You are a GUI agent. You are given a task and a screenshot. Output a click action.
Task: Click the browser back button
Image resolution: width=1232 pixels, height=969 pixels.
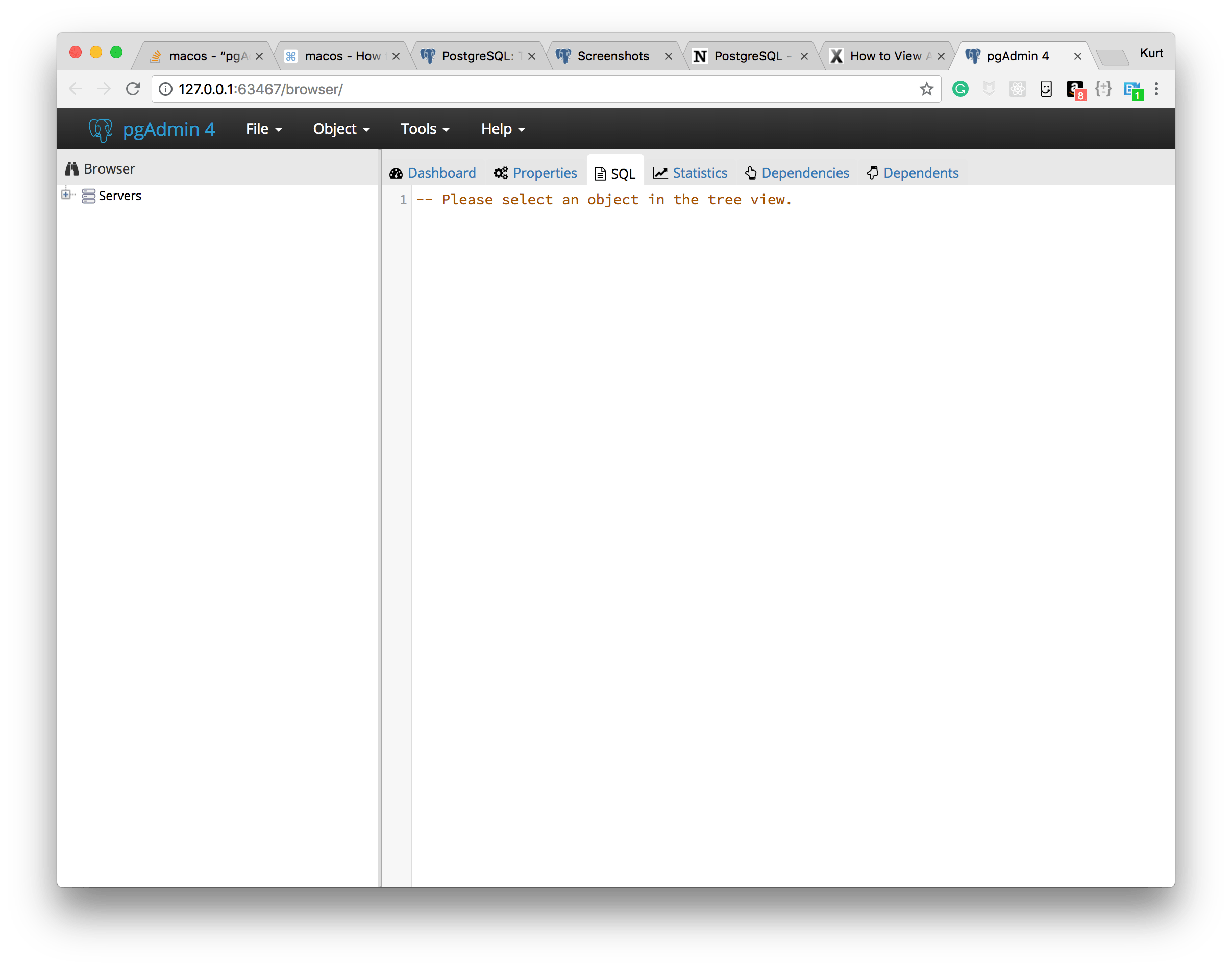(76, 89)
